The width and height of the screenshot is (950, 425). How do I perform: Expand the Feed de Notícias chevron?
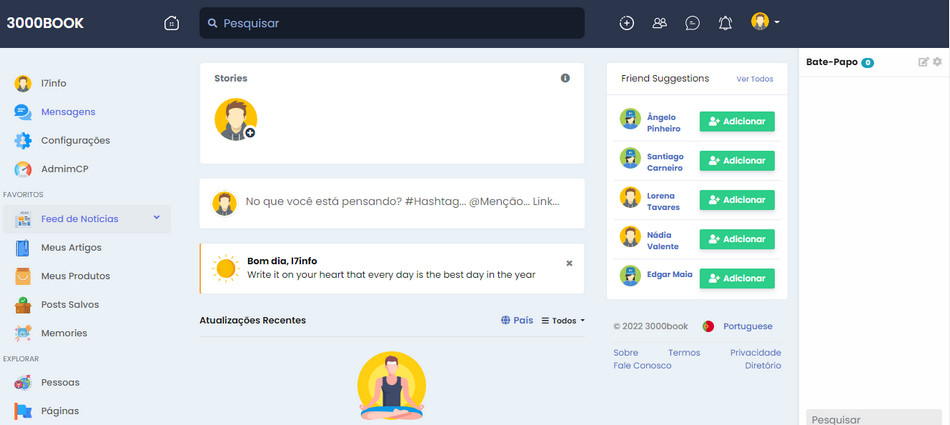[156, 217]
